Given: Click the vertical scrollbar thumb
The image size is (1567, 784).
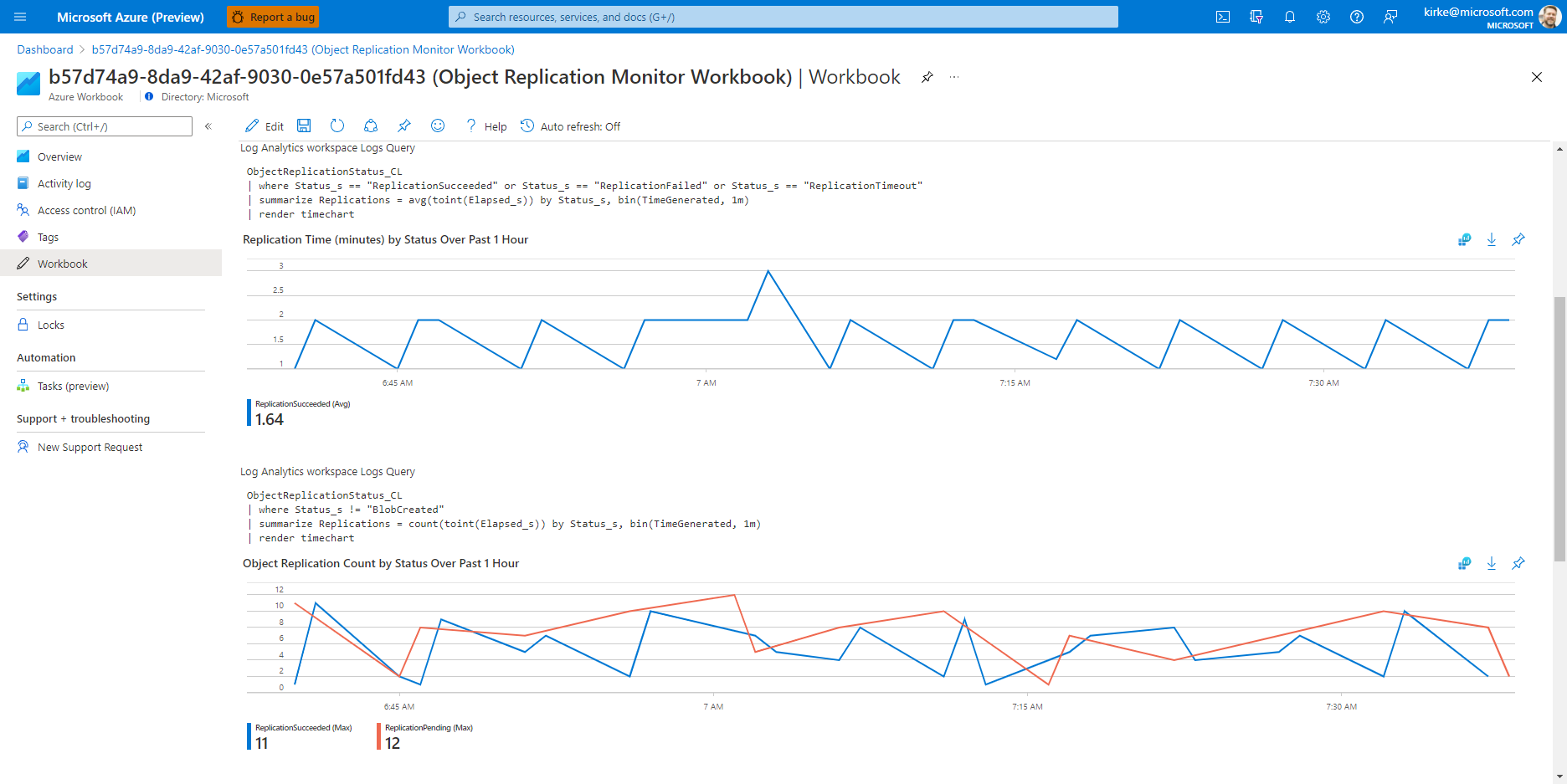Looking at the screenshot, I should pos(1559,428).
